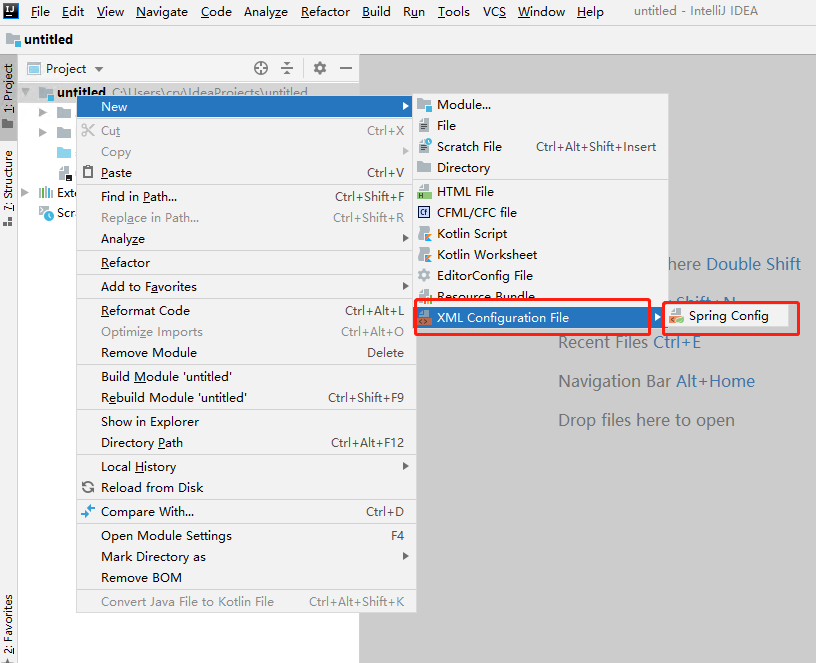816x663 pixels.
Task: Click the Module... icon in New submenu
Action: (424, 105)
